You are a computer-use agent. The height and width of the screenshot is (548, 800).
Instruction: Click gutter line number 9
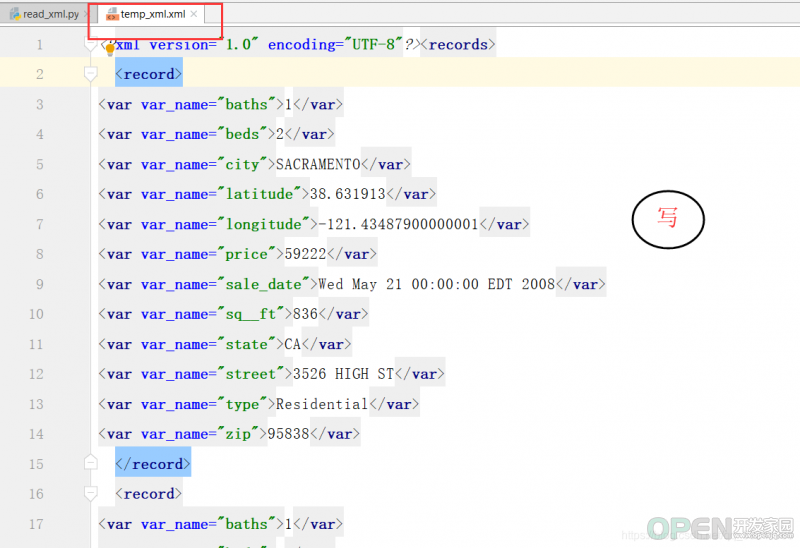[40, 284]
